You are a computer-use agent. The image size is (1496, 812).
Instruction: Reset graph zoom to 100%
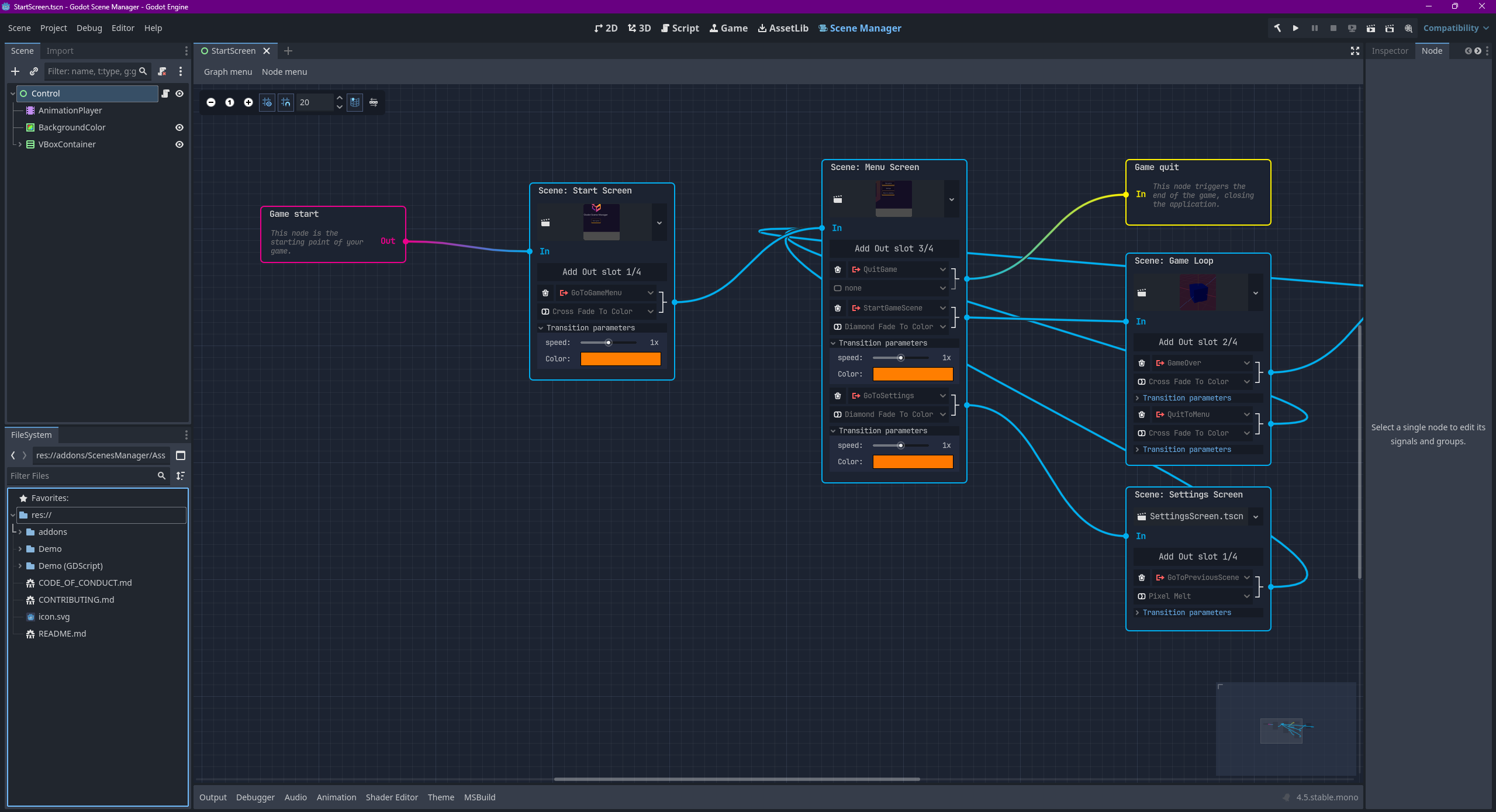(230, 102)
